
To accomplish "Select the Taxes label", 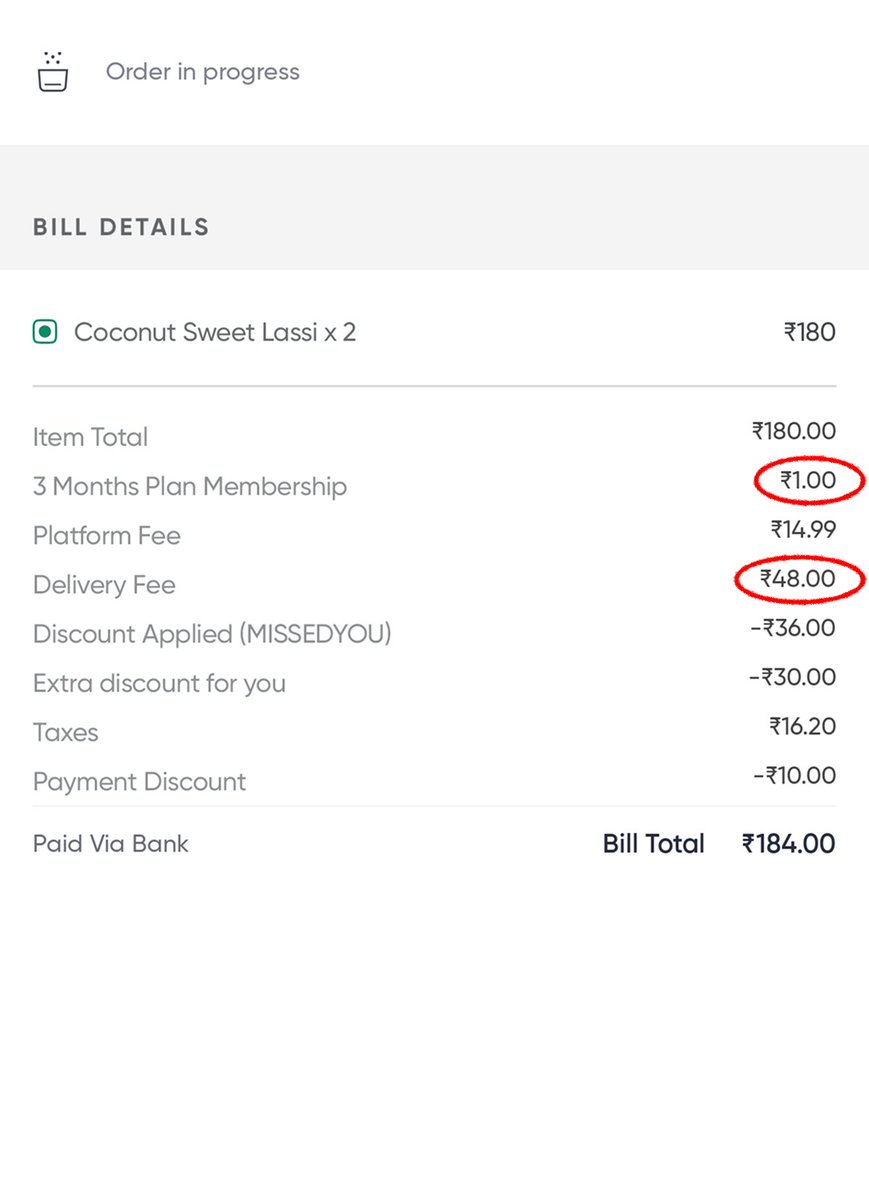I will tap(66, 732).
